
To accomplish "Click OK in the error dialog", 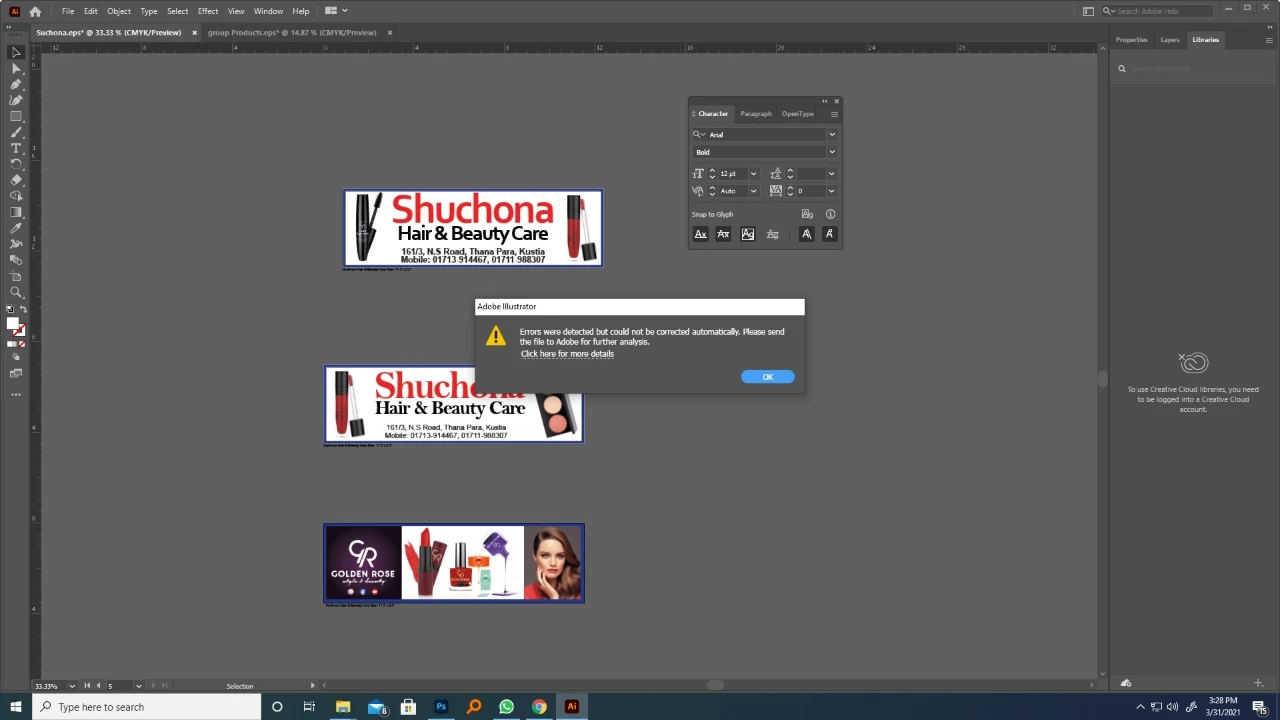I will [768, 377].
